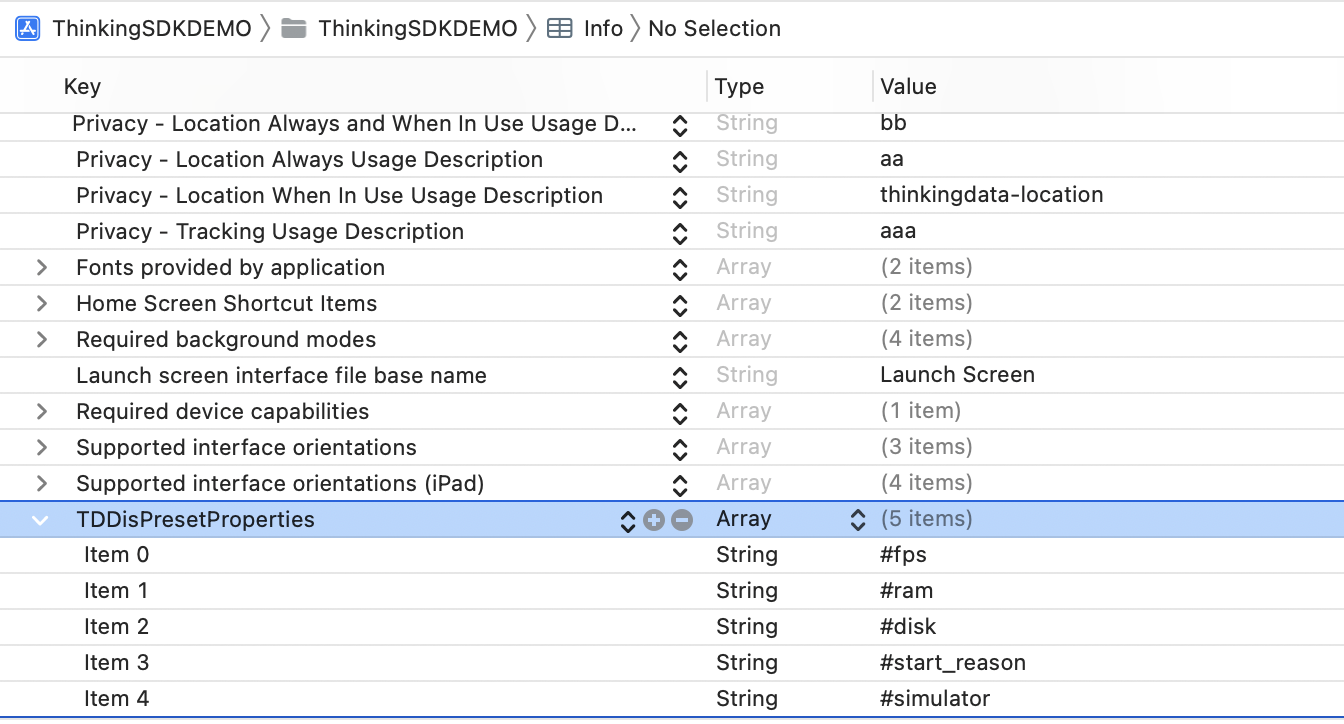
Task: Select the Item 1 row key
Action: (x=116, y=591)
